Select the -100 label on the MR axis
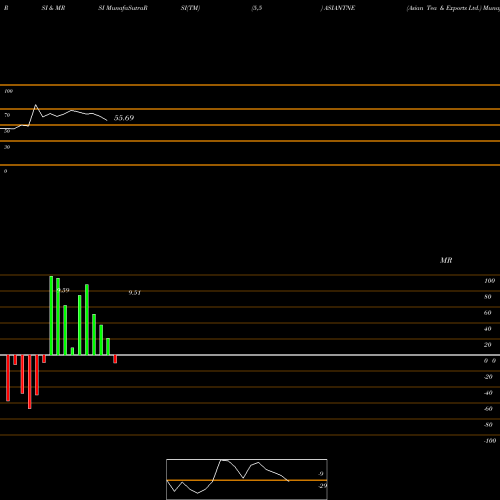 490,441
